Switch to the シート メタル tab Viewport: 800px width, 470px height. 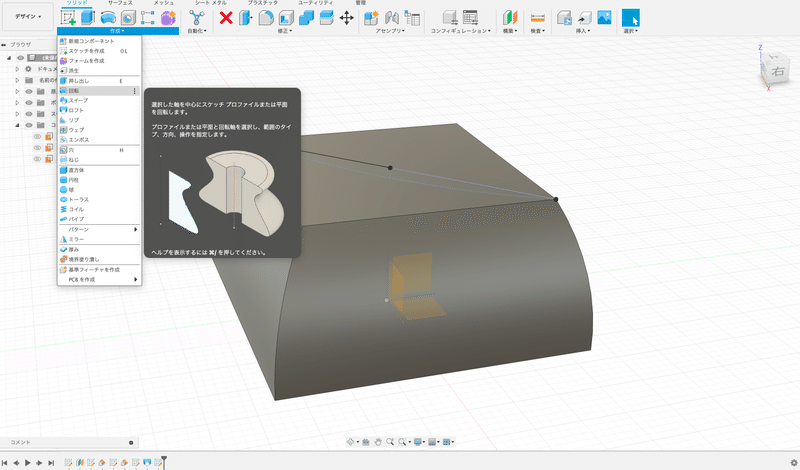coord(211,3)
